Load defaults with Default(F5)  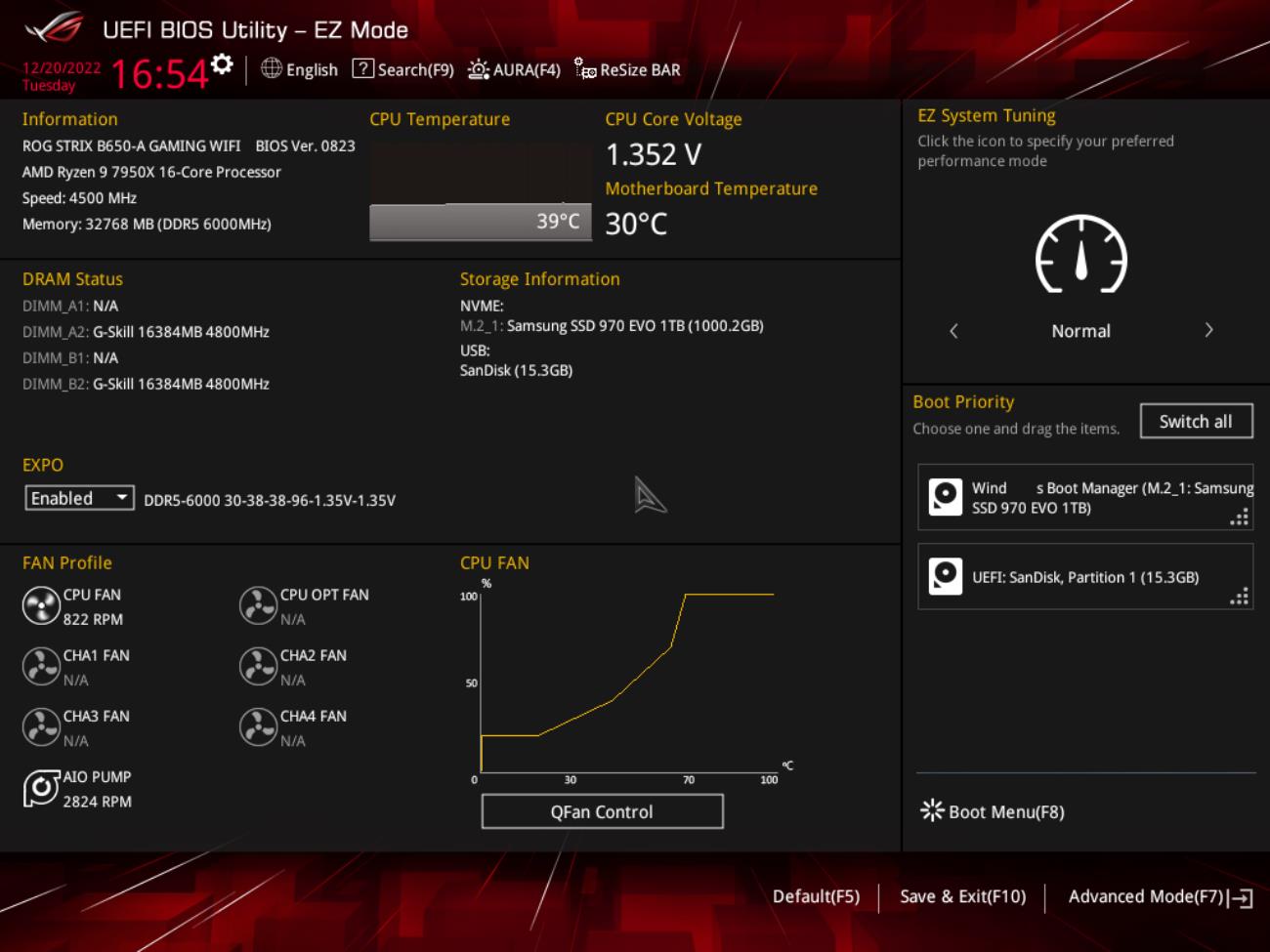click(816, 896)
